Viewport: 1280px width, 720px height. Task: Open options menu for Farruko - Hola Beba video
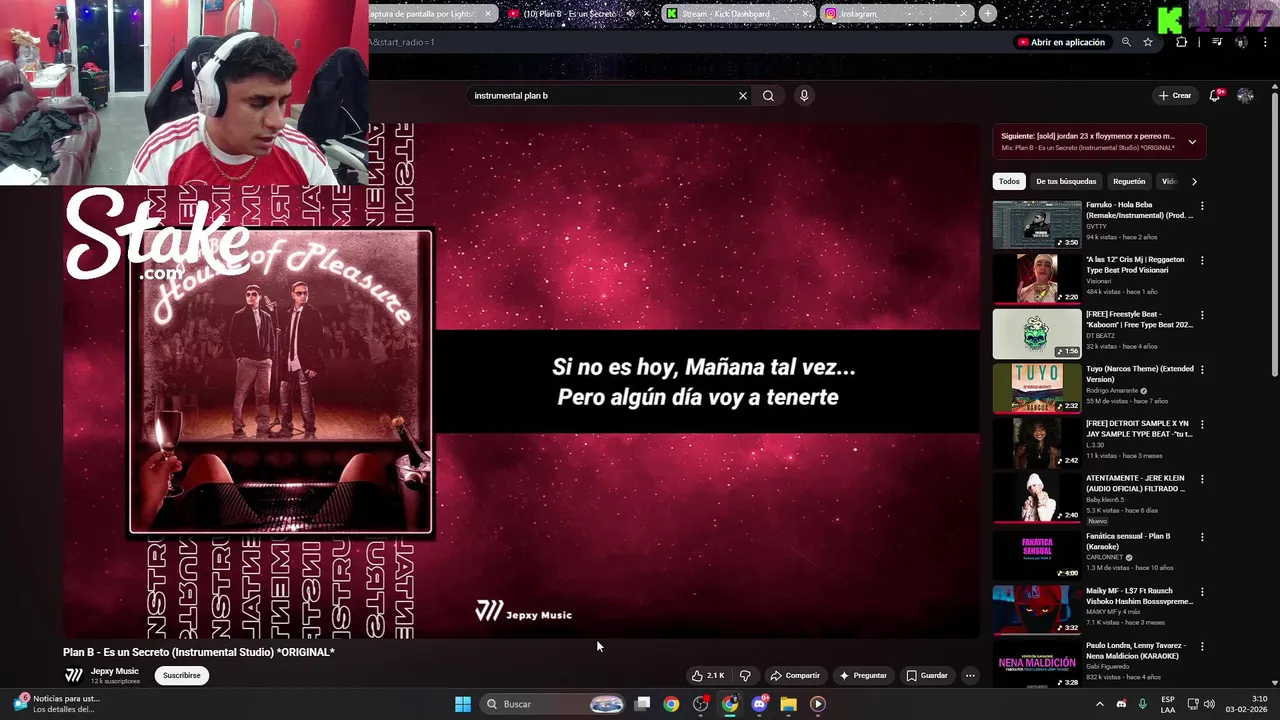pyautogui.click(x=1202, y=206)
